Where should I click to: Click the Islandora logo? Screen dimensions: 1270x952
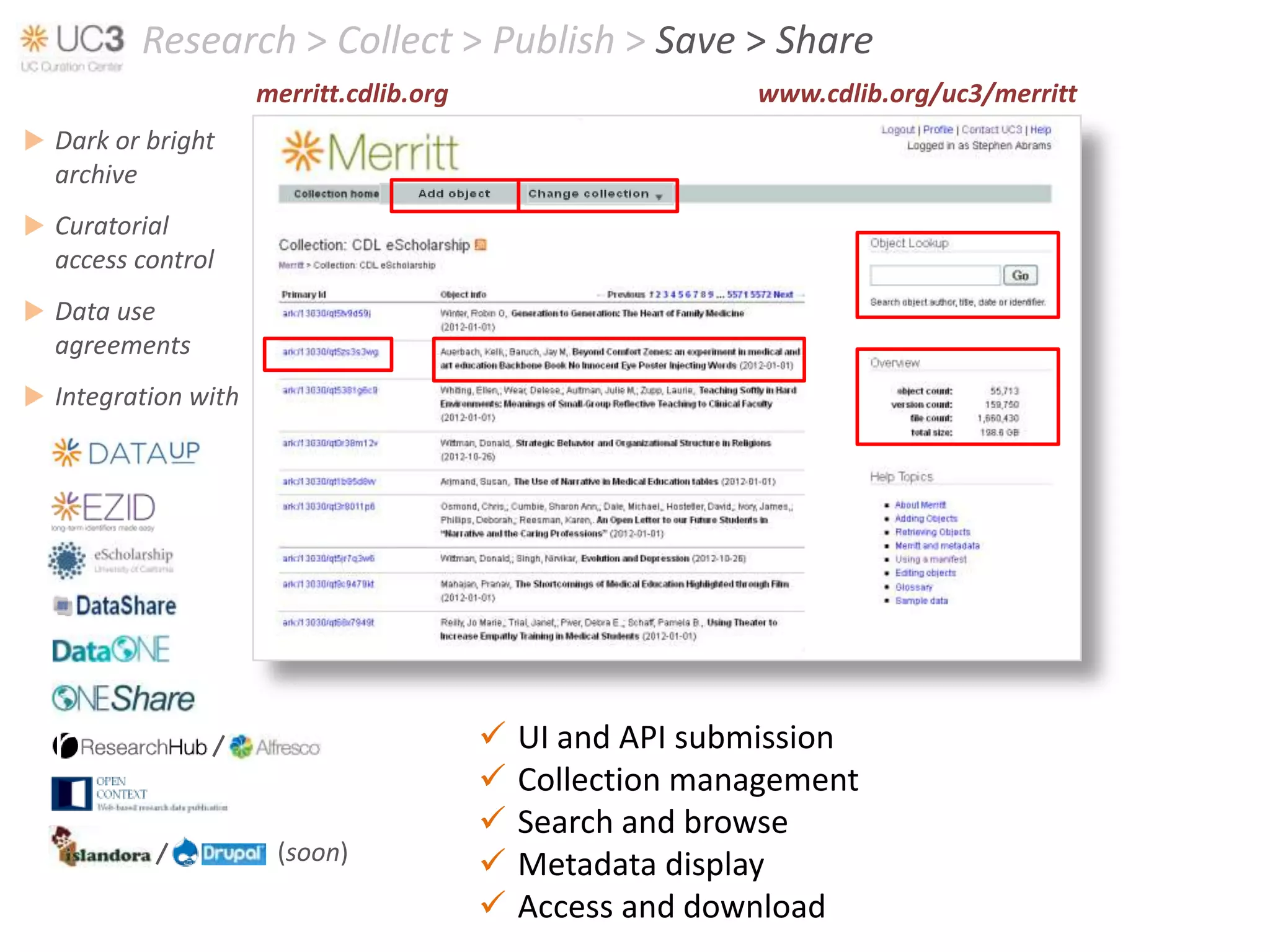101,847
